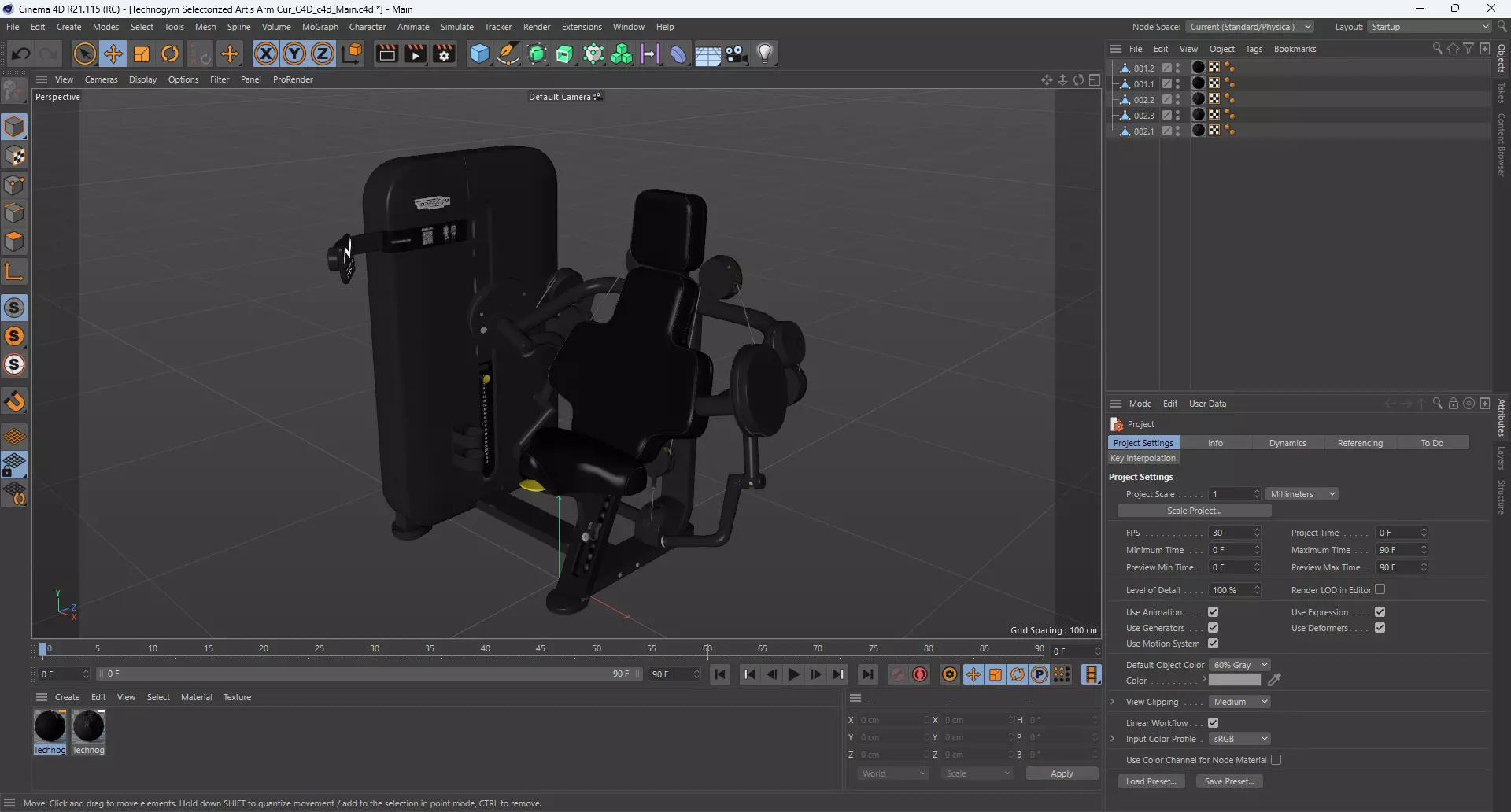Switch to Model mode in left toolbar
The height and width of the screenshot is (812, 1511).
(14, 127)
